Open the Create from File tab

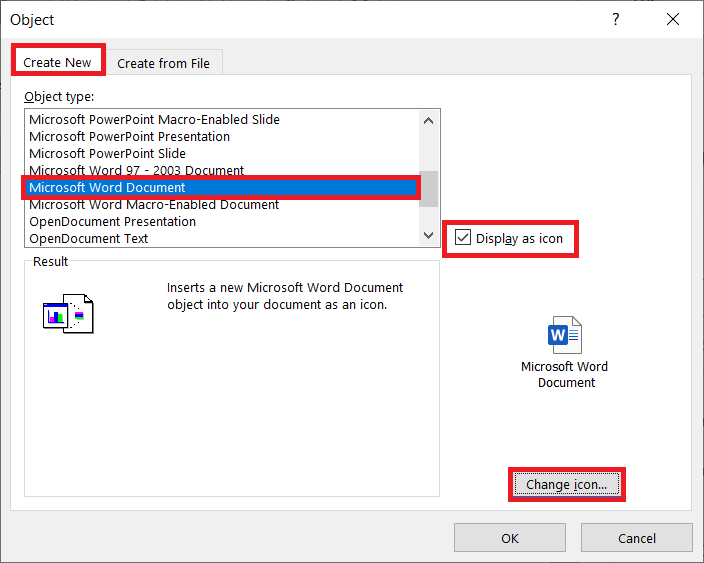(163, 63)
